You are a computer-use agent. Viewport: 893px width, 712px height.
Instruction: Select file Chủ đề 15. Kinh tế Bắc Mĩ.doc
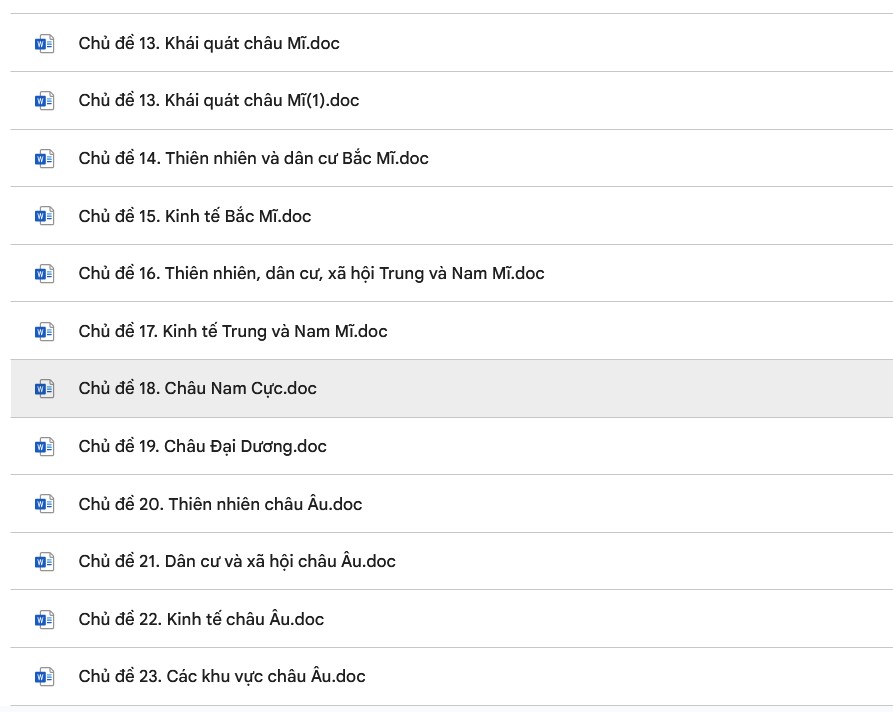pyautogui.click(x=195, y=216)
